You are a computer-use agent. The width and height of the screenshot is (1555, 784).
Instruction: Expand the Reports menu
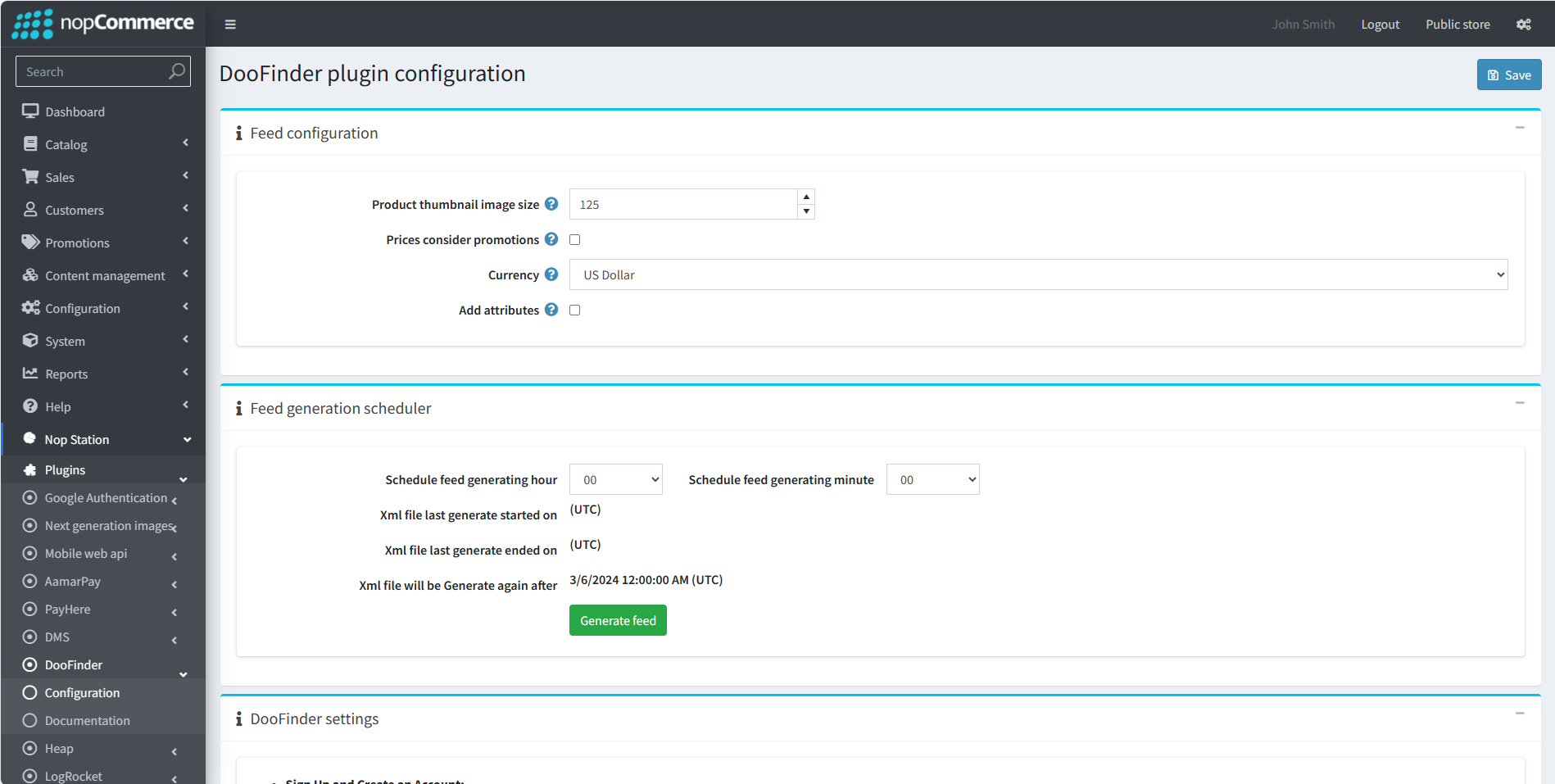tap(103, 374)
